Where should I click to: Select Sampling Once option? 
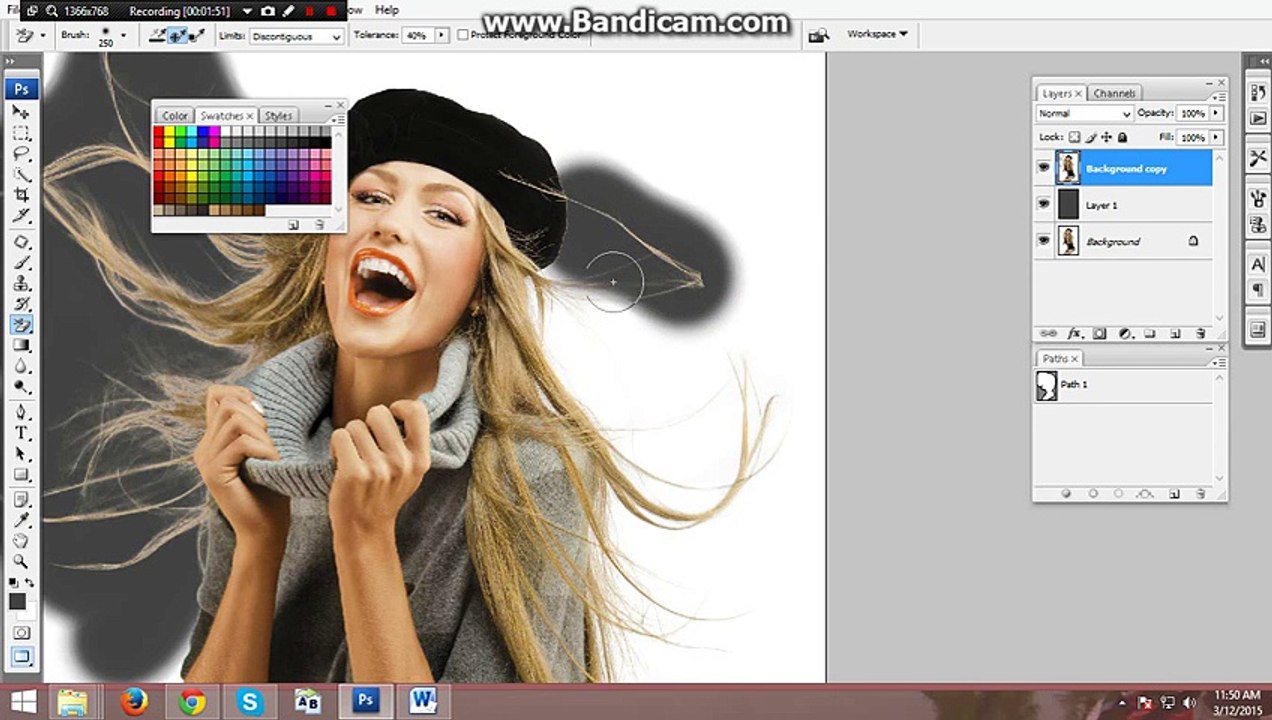coord(177,35)
